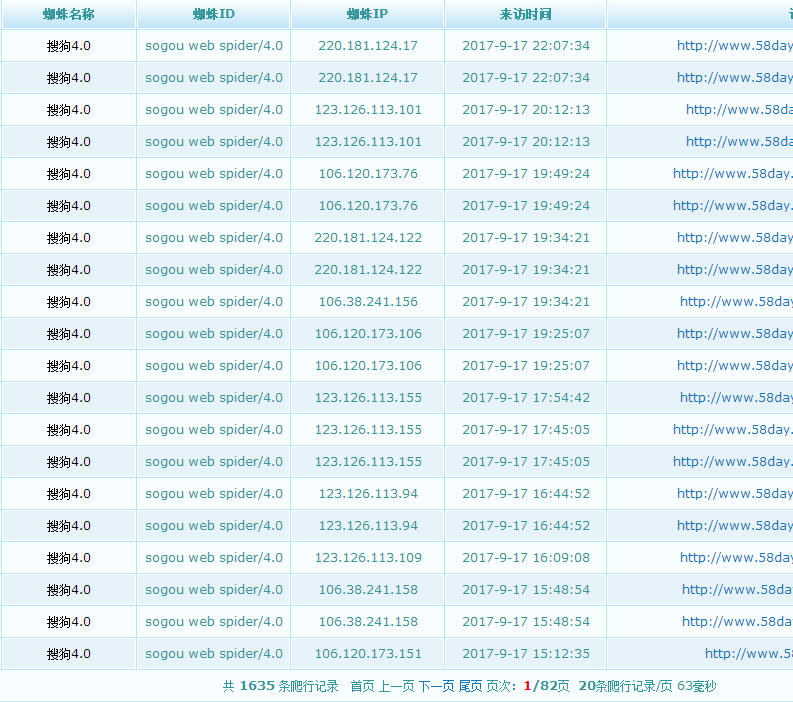Click the sogou web spider/4.0 ID in the 16:09:08 row
The height and width of the screenshot is (702, 793).
click(214, 558)
